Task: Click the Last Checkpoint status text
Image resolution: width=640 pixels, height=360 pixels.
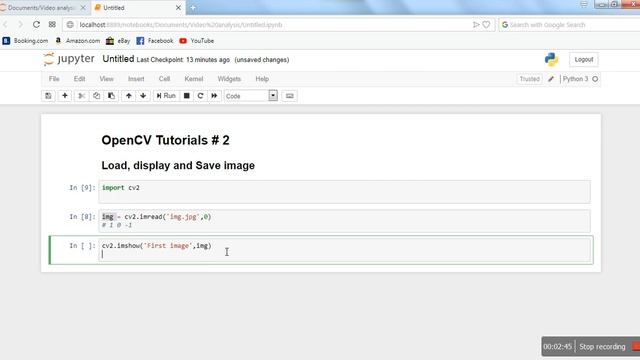Action: point(183,60)
